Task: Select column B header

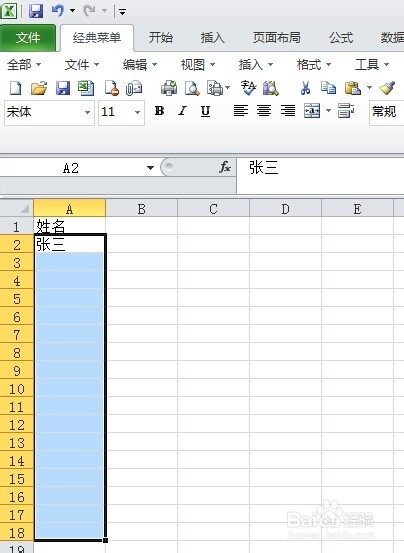Action: click(x=141, y=209)
